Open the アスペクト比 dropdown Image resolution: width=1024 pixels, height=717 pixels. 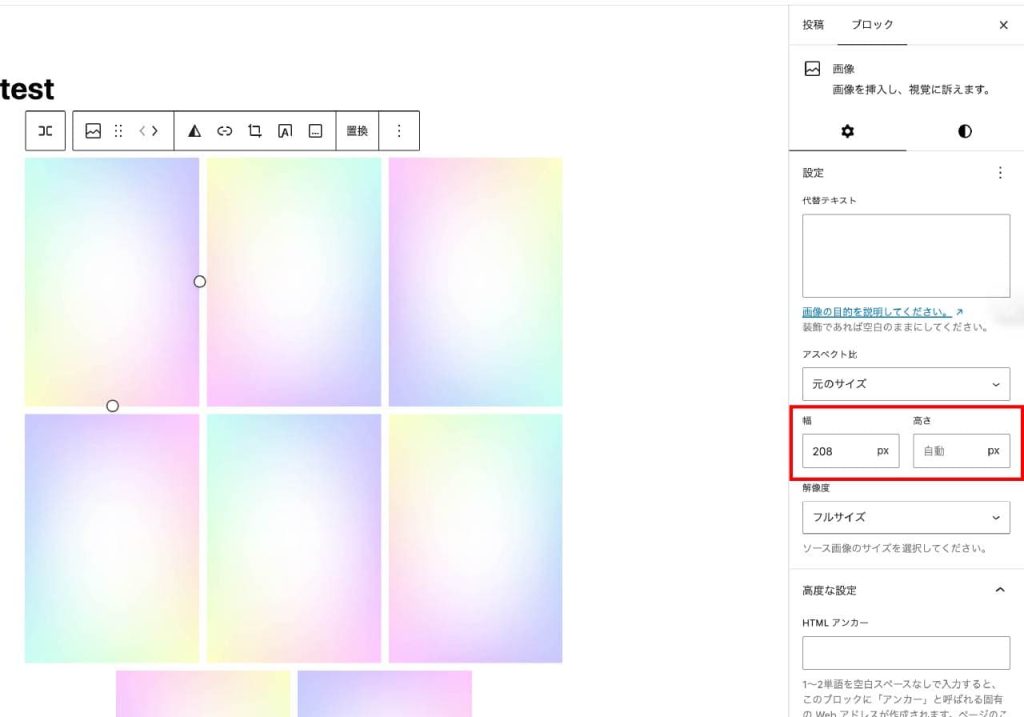[x=905, y=384]
